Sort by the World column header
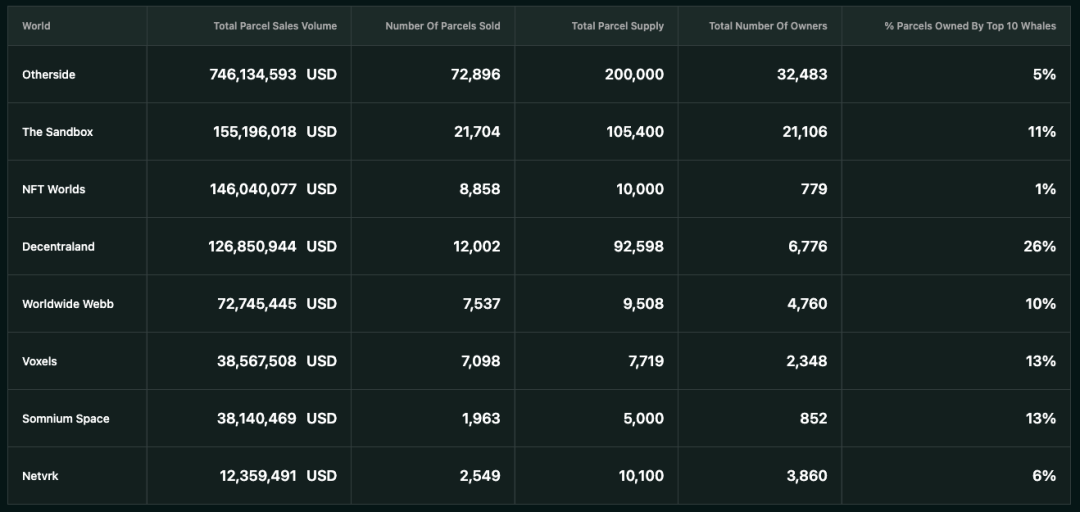Image resolution: width=1080 pixels, height=512 pixels. [x=36, y=26]
